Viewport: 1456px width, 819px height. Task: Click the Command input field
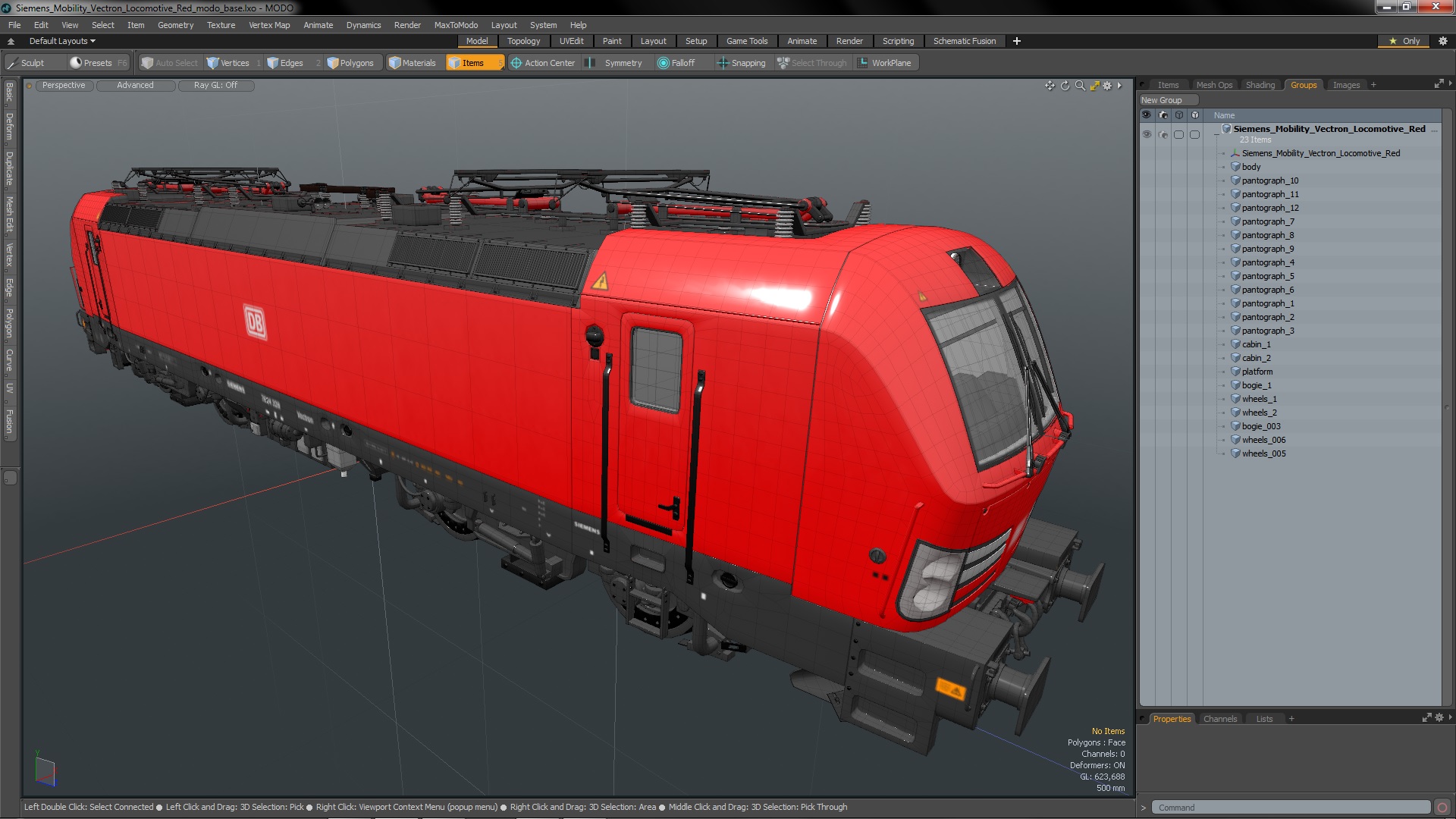pyautogui.click(x=1289, y=808)
